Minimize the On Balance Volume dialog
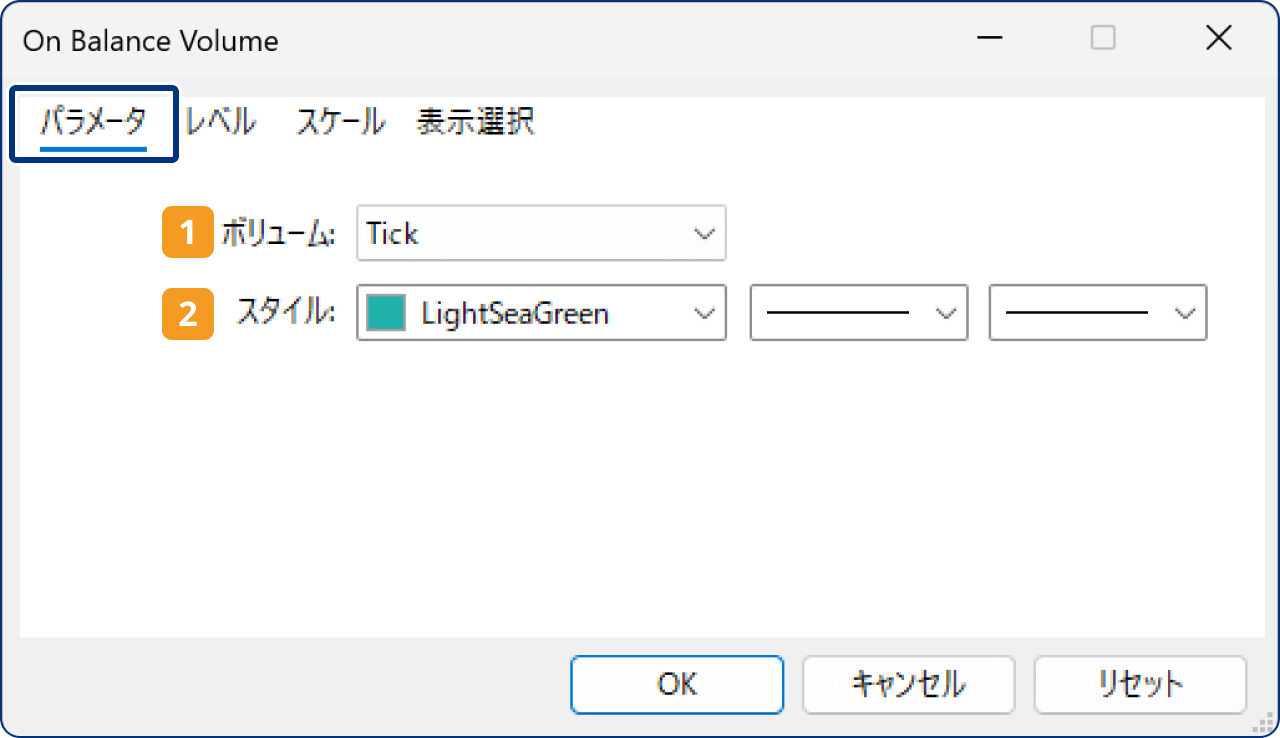 [x=989, y=38]
